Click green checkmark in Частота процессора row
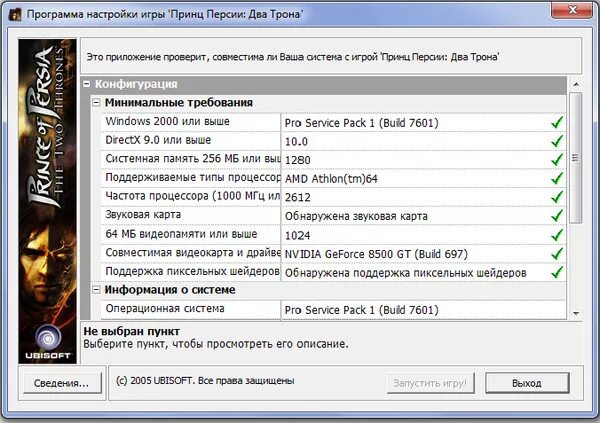This screenshot has width=600, height=423. point(557,197)
